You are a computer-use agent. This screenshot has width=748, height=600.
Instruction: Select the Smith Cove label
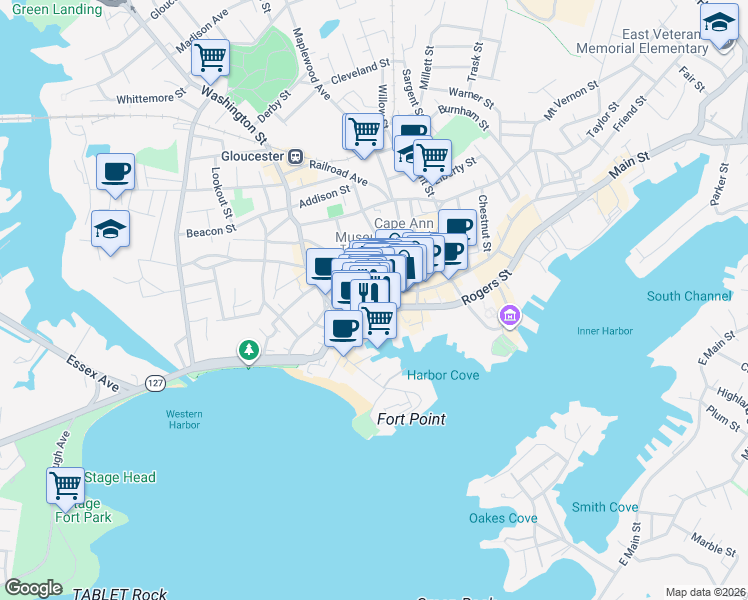(605, 507)
